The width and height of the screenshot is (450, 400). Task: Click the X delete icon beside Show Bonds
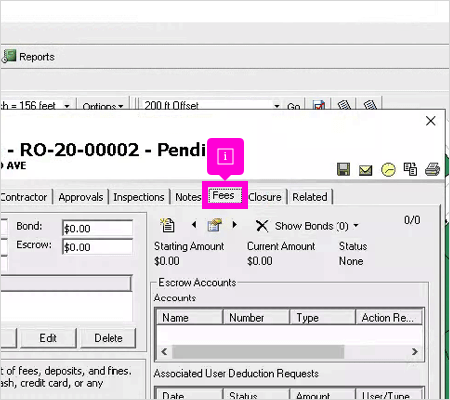[x=262, y=226]
